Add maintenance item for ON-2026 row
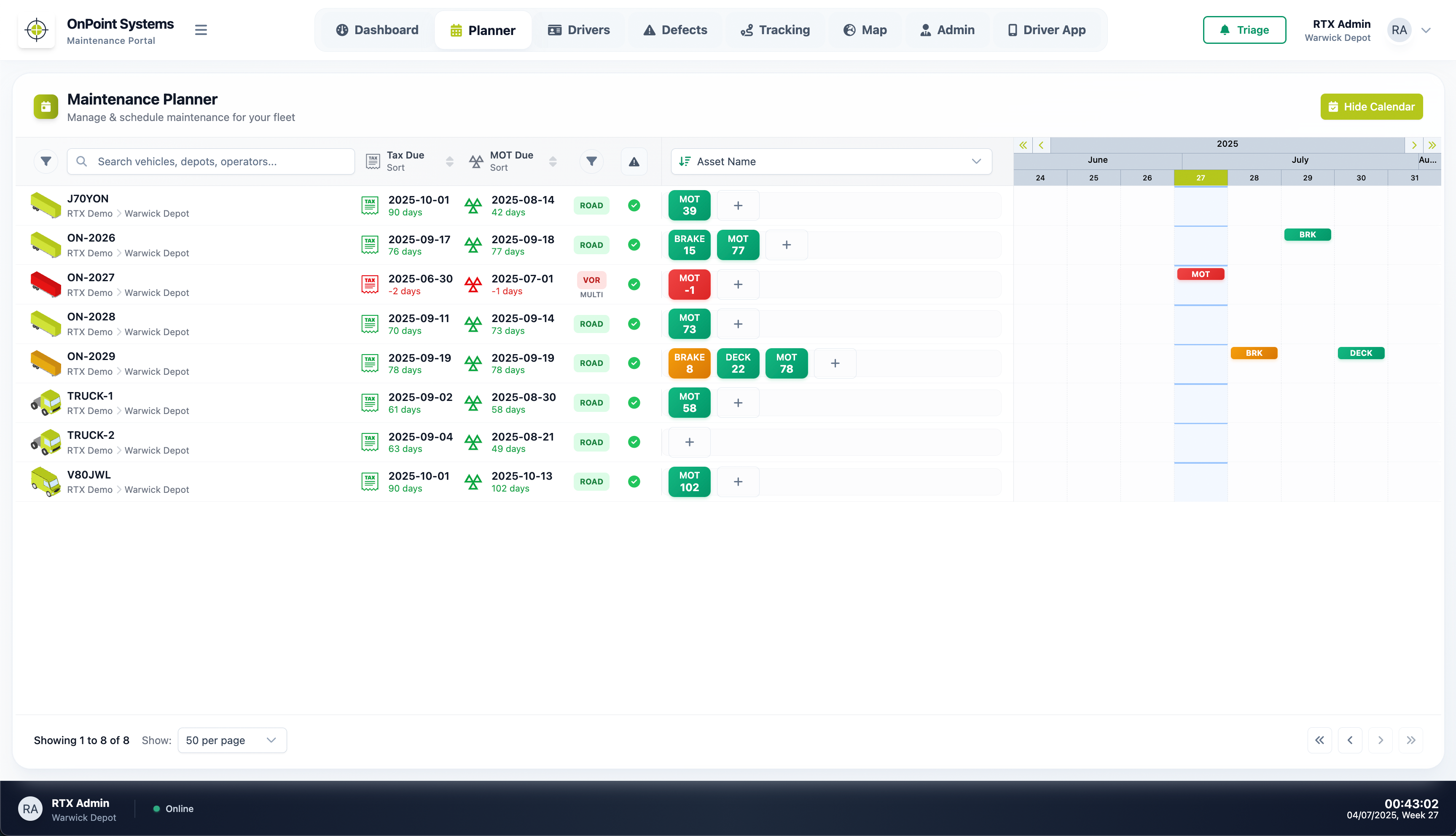1456x836 pixels. 787,245
